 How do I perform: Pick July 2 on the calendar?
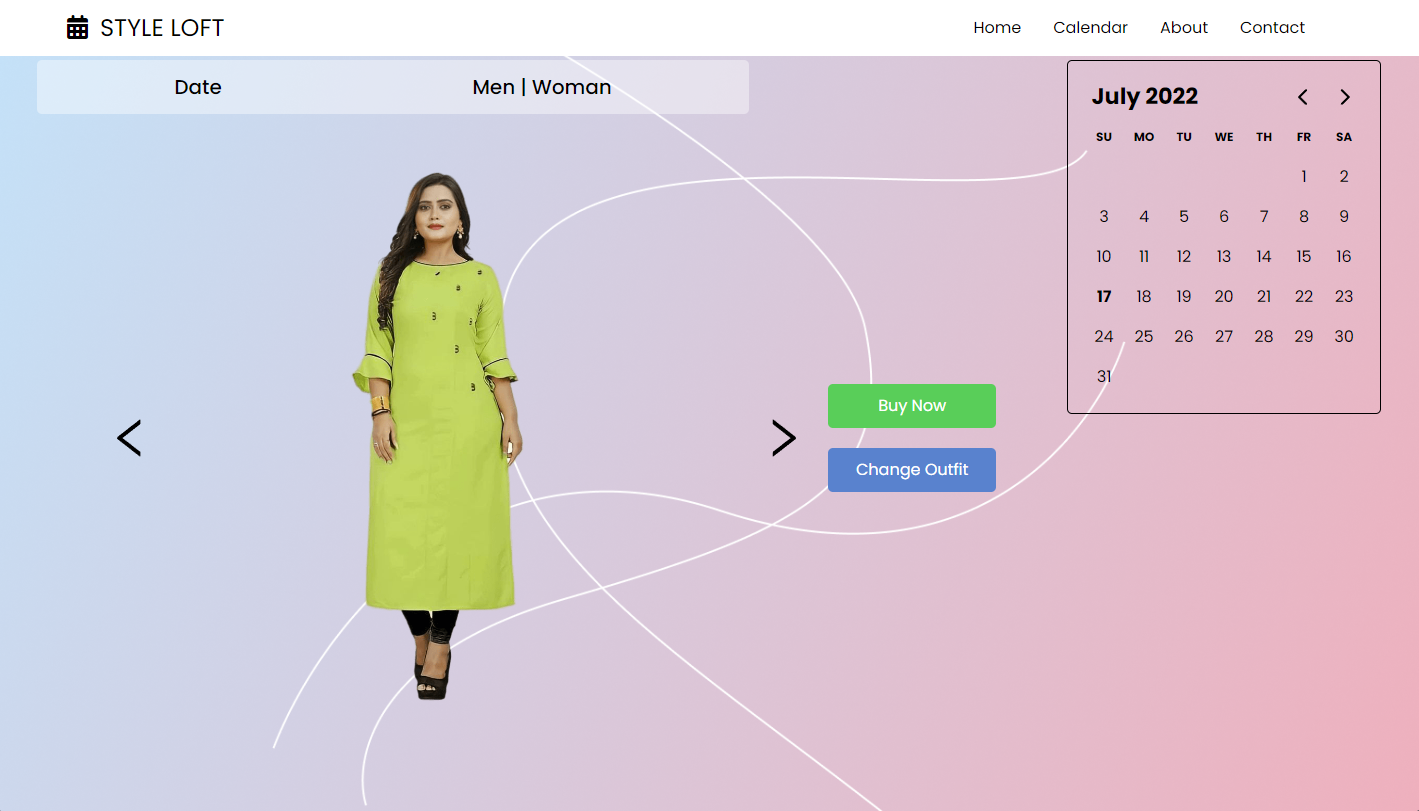pos(1344,177)
